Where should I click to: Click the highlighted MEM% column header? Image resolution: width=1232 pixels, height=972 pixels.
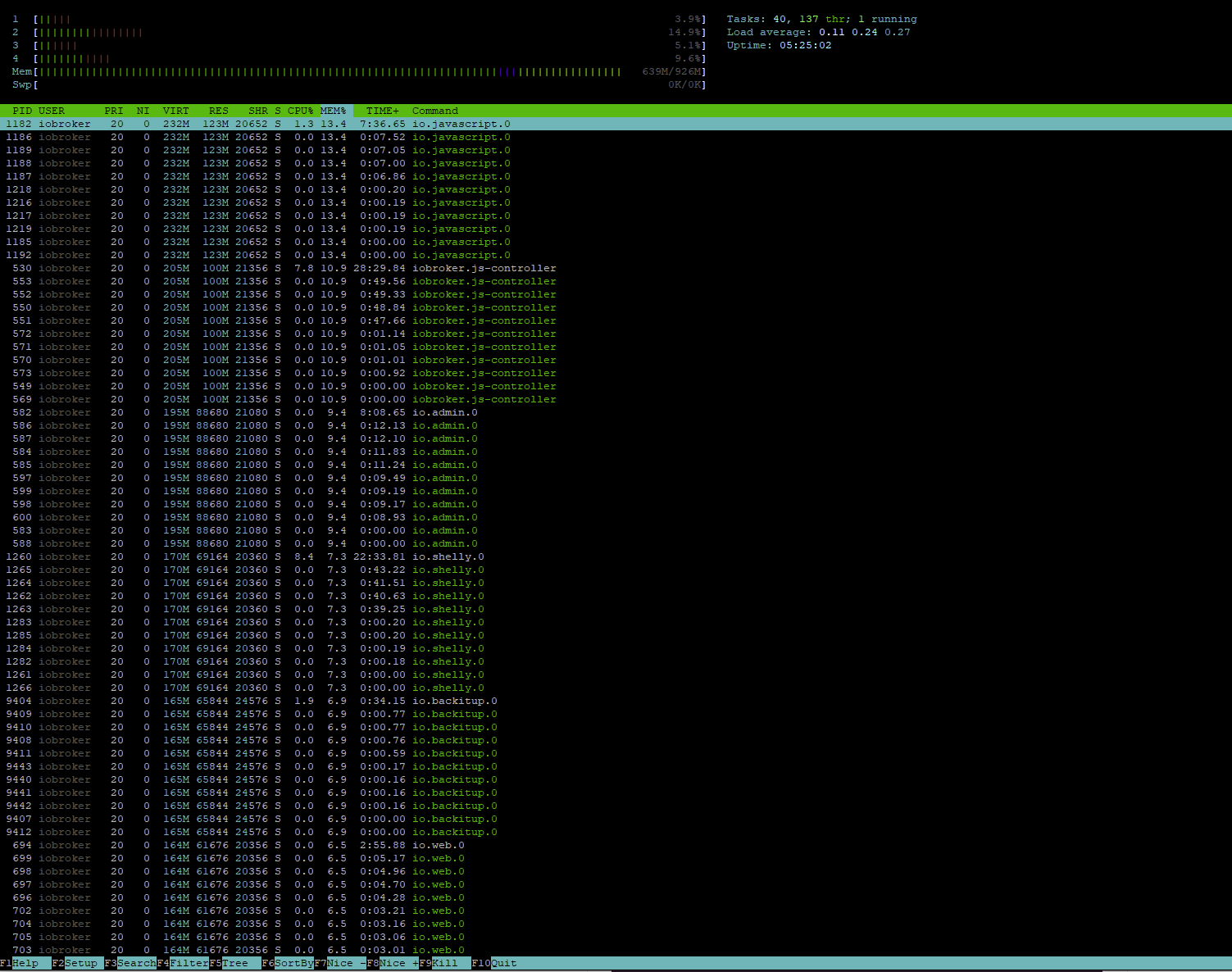coord(335,111)
